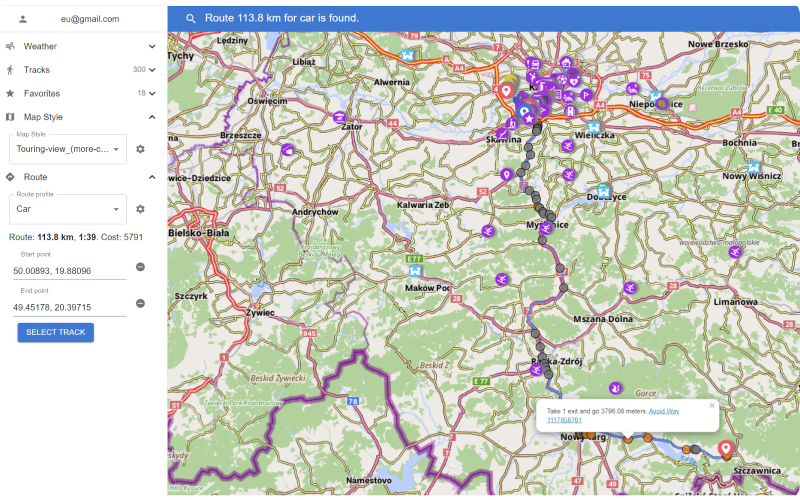
Task: Collapse the Route section
Action: click(x=152, y=177)
